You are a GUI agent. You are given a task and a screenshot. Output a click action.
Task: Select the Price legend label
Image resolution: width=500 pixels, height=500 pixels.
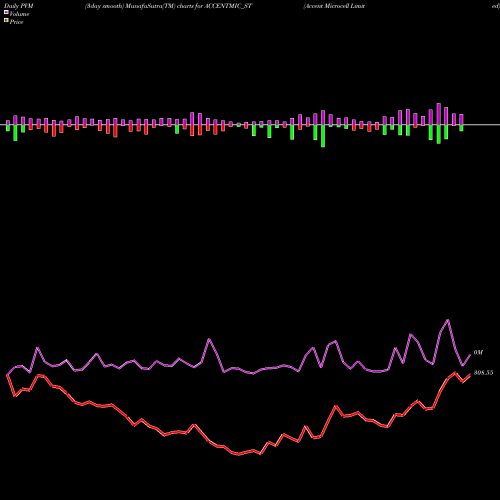[x=16, y=22]
